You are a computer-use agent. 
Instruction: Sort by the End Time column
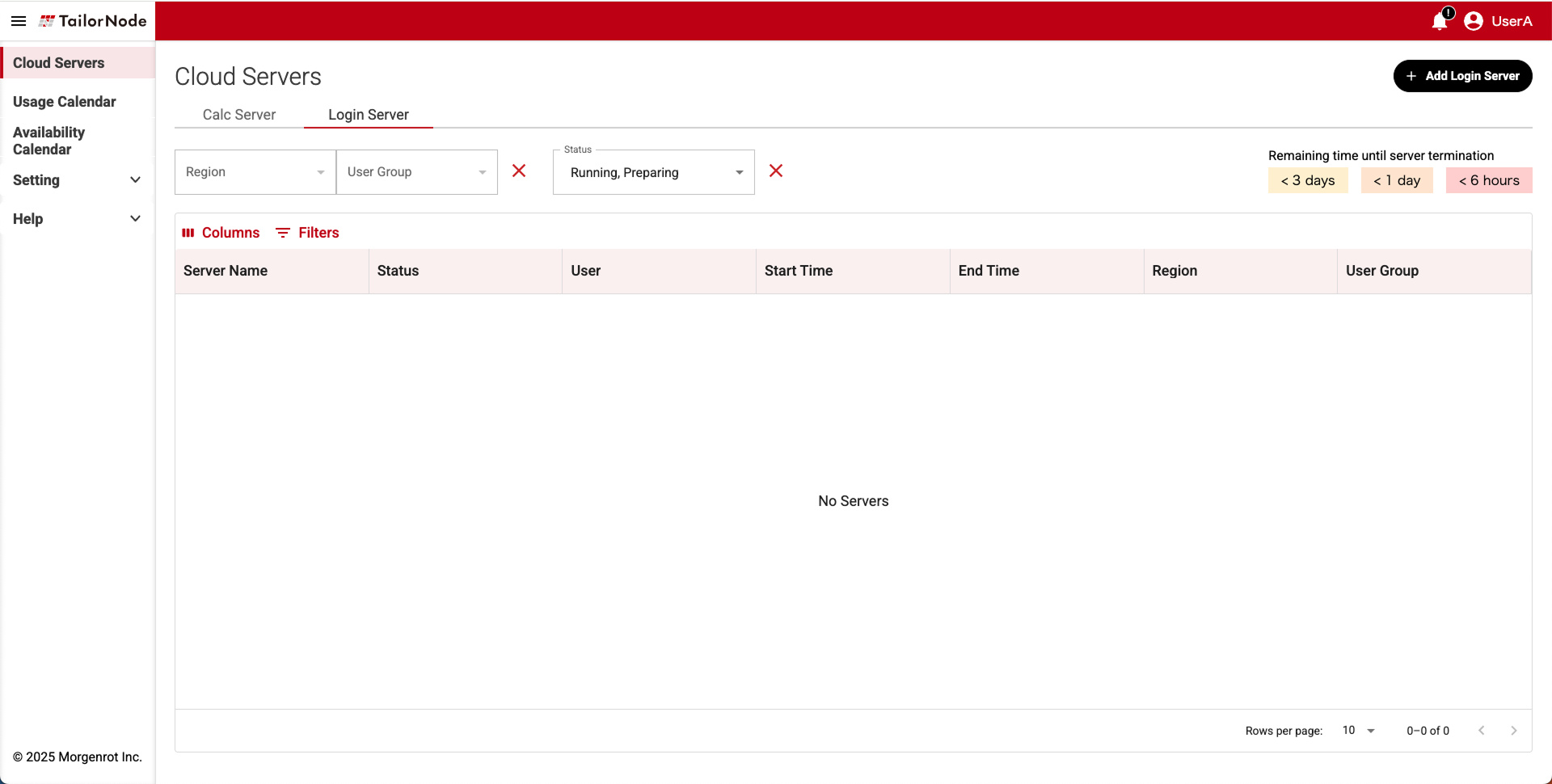(1047, 271)
